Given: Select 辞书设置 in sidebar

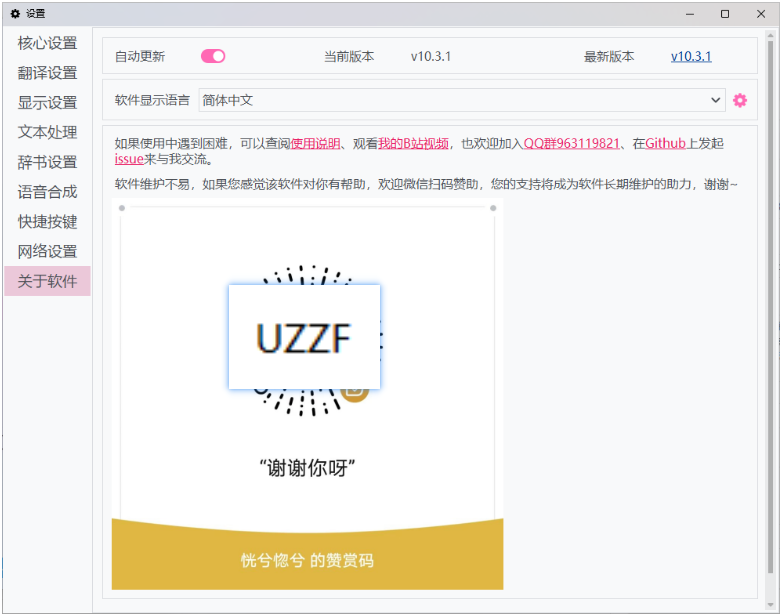Looking at the screenshot, I should [x=47, y=162].
